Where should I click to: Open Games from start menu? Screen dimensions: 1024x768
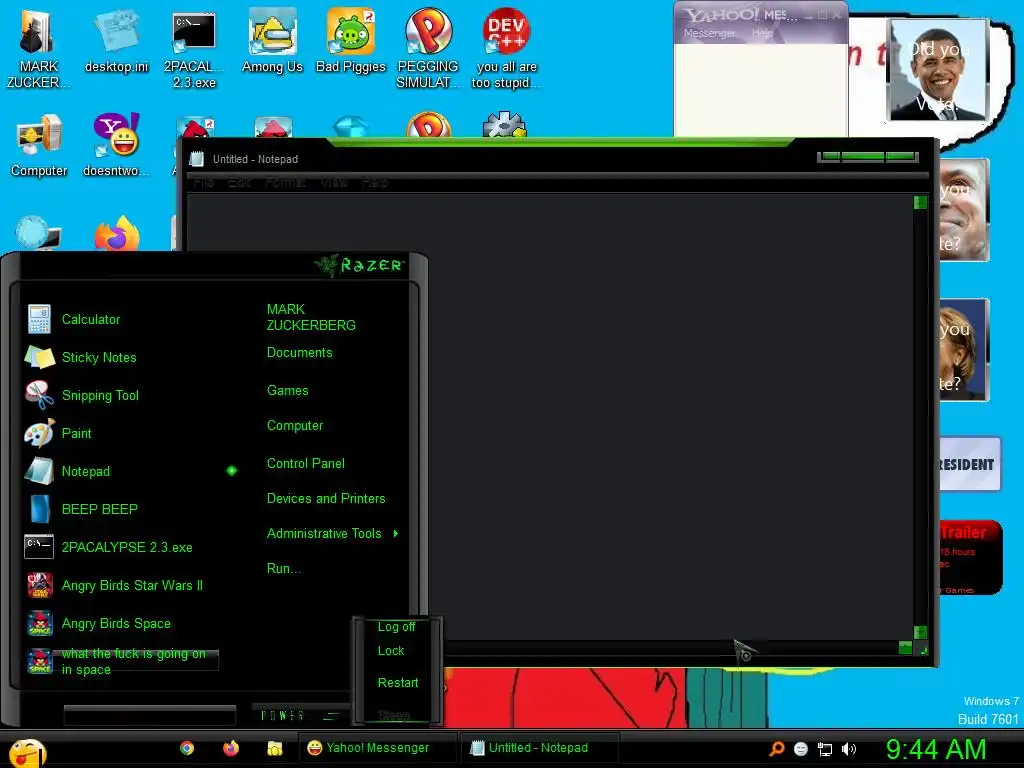(x=287, y=391)
